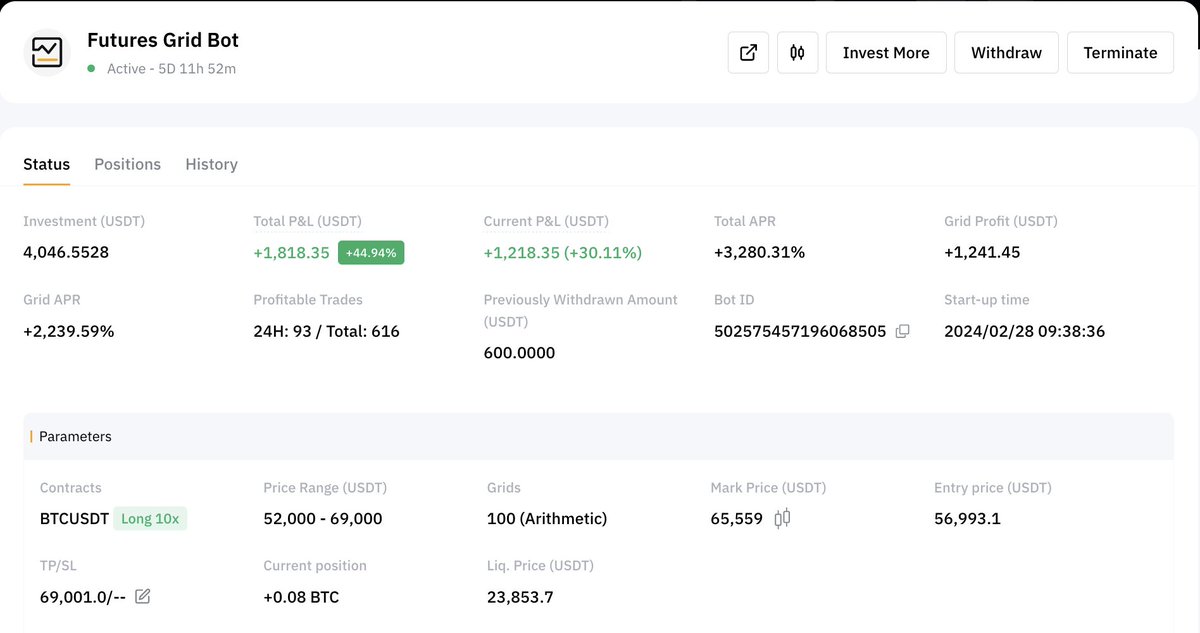Click the share/export icon in the header
Image resolution: width=1200 pixels, height=633 pixels.
click(x=748, y=52)
